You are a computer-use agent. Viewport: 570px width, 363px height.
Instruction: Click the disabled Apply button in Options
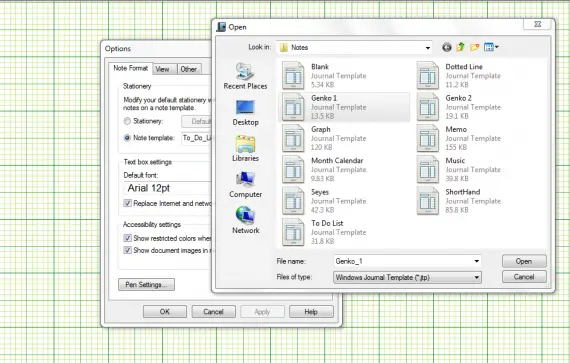click(262, 312)
